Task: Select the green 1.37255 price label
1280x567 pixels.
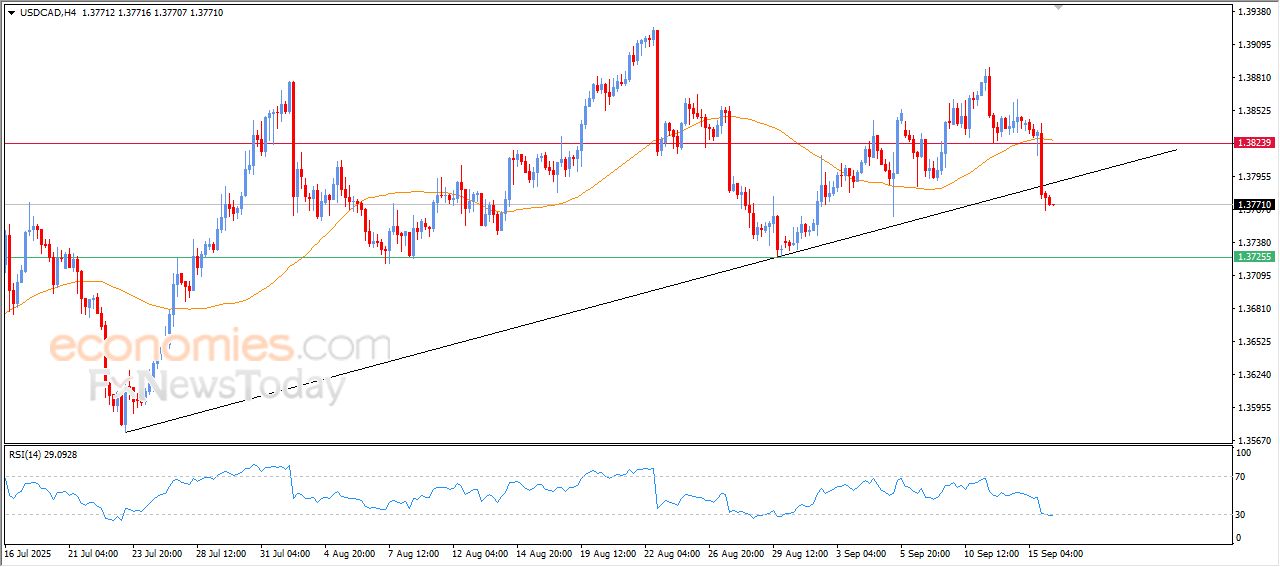Action: [x=1254, y=257]
